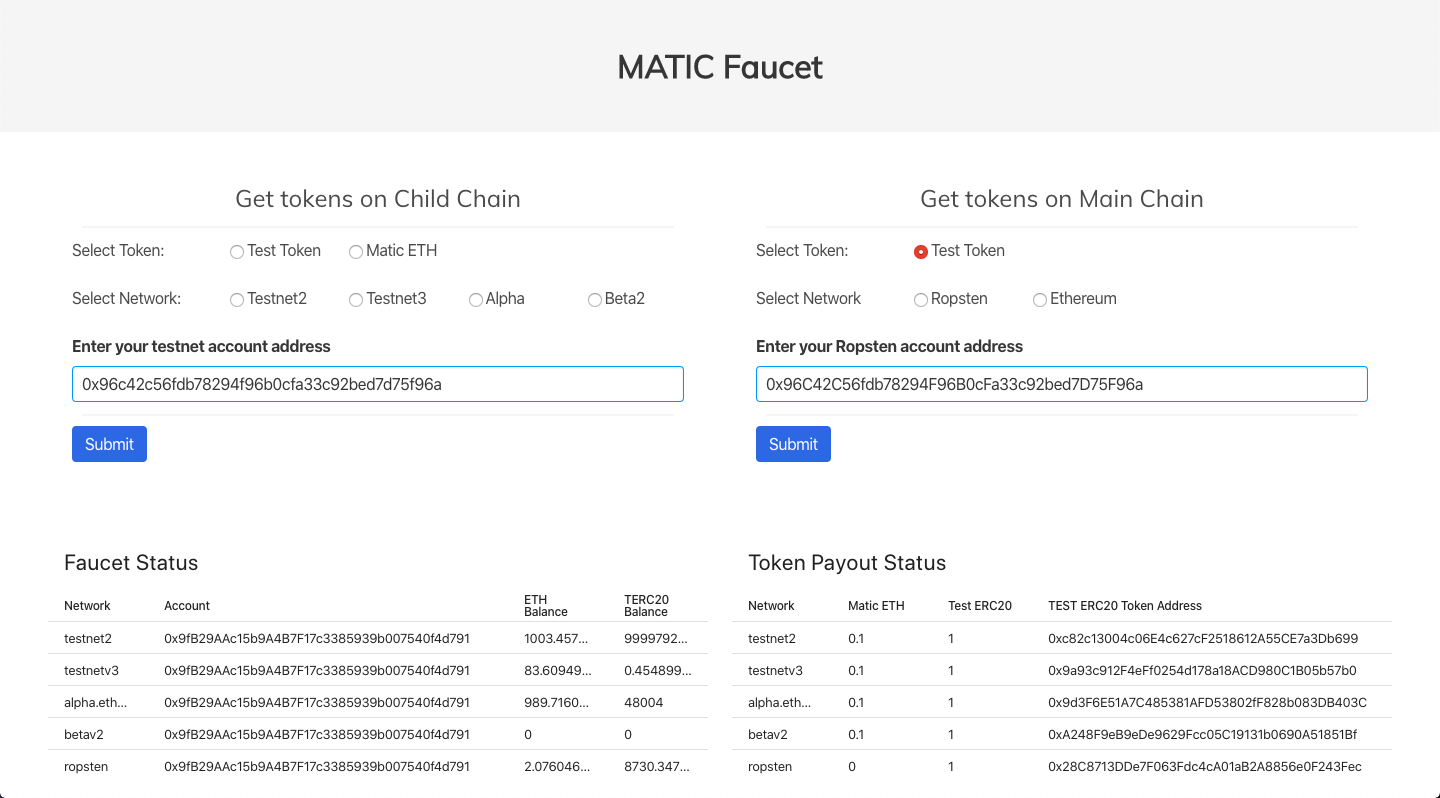This screenshot has width=1440, height=798.
Task: Click ropsten Matic ETH payout value 0
Action: point(852,766)
